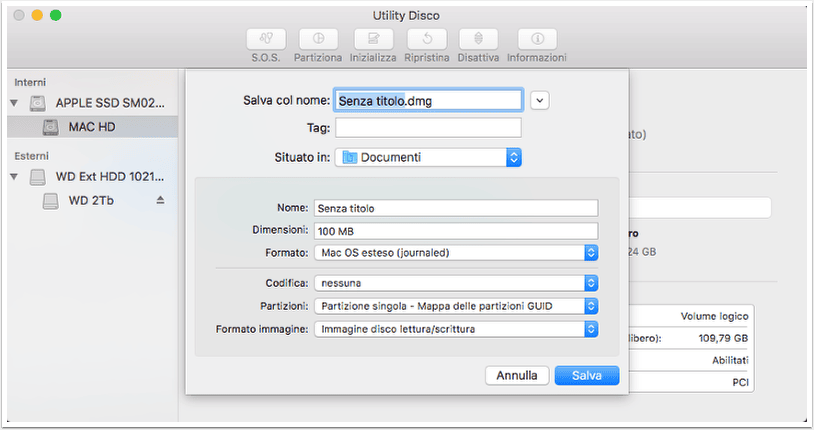Click the Dimensioni 100 MB field
The height and width of the screenshot is (430, 814).
point(456,231)
